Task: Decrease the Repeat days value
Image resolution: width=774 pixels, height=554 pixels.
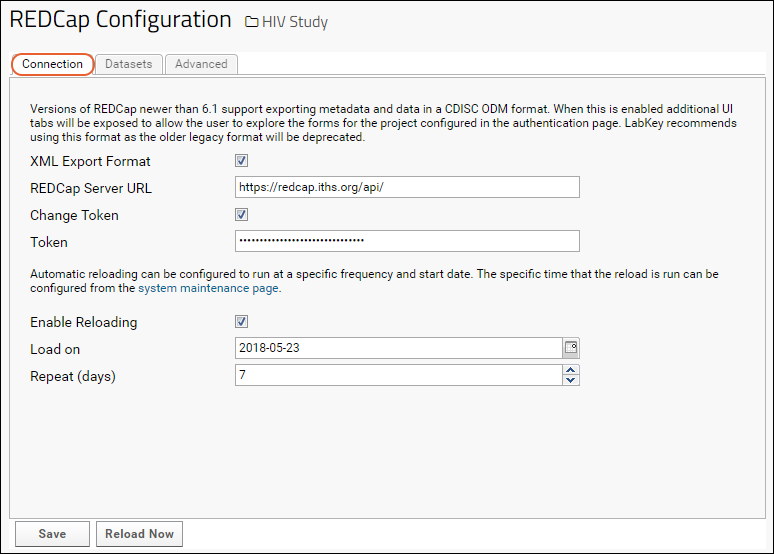Action: [571, 380]
